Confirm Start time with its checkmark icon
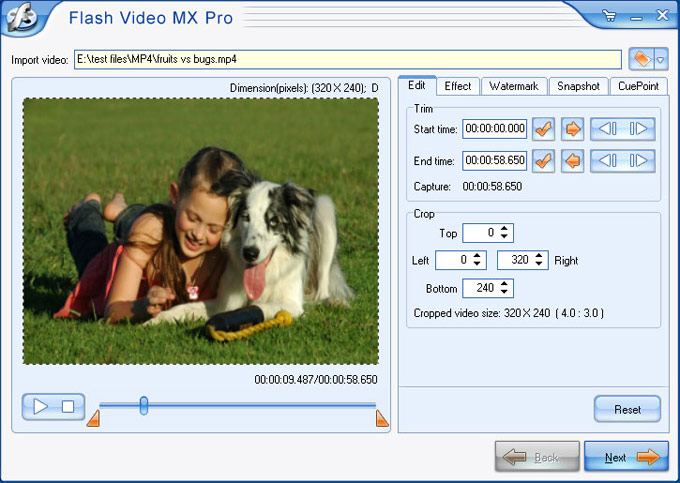The width and height of the screenshot is (680, 483). [543, 129]
